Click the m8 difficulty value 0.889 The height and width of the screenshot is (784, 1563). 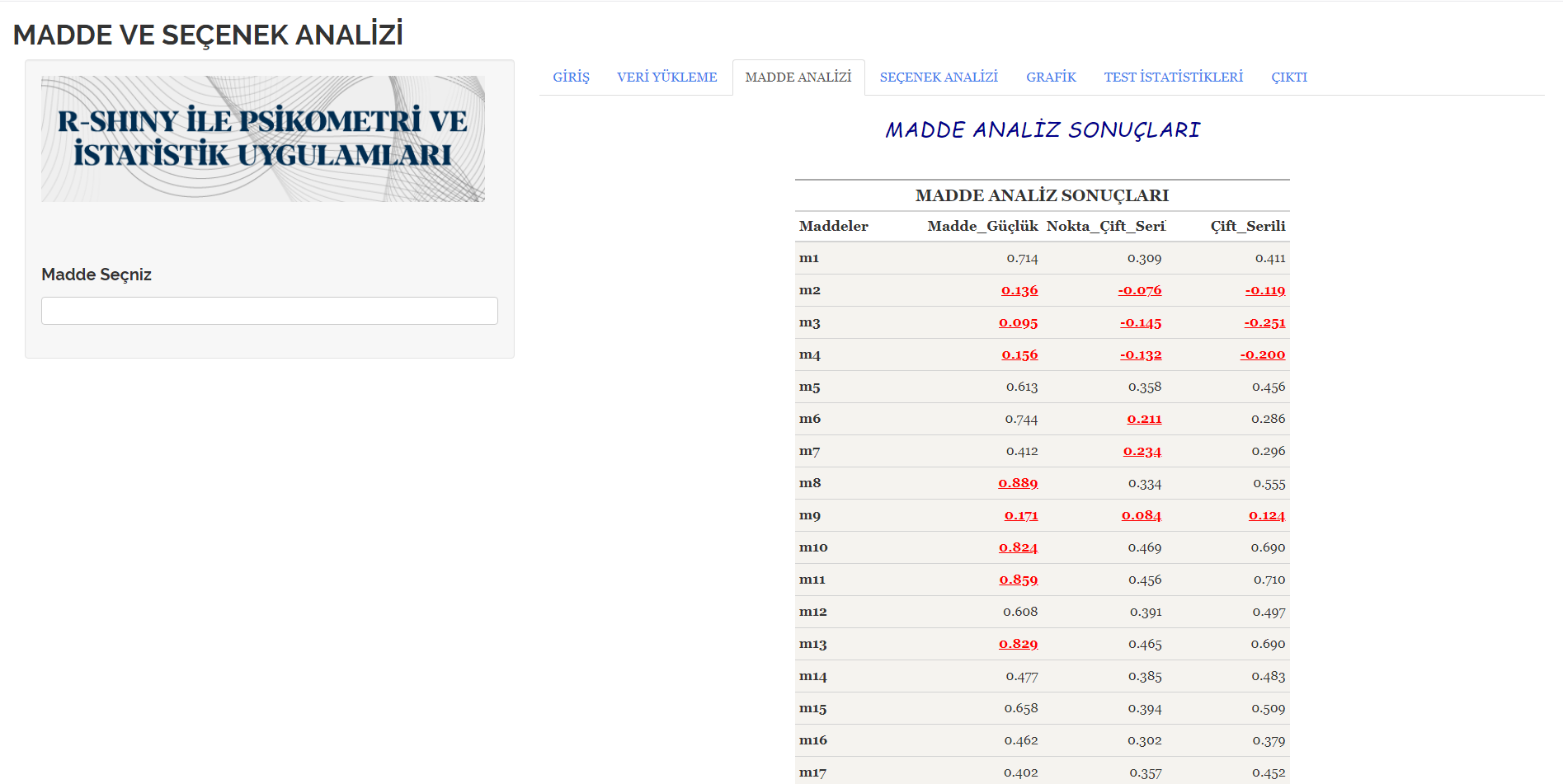pyautogui.click(x=1018, y=483)
